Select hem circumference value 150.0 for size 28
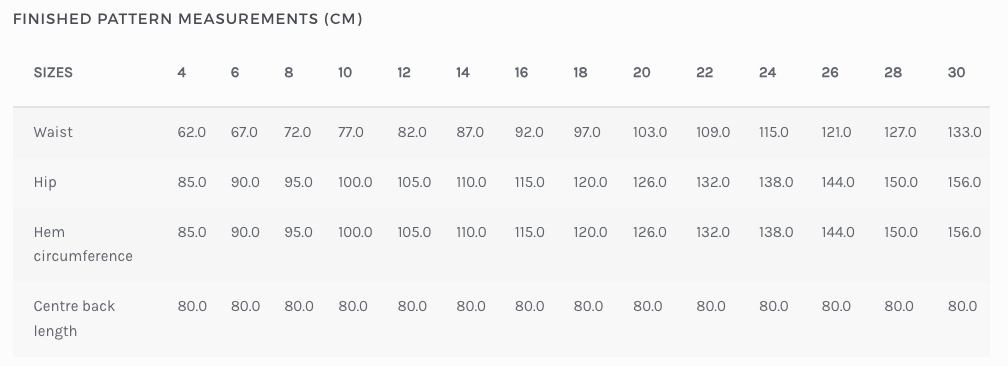Screen dimensions: 1008x366 [901, 232]
